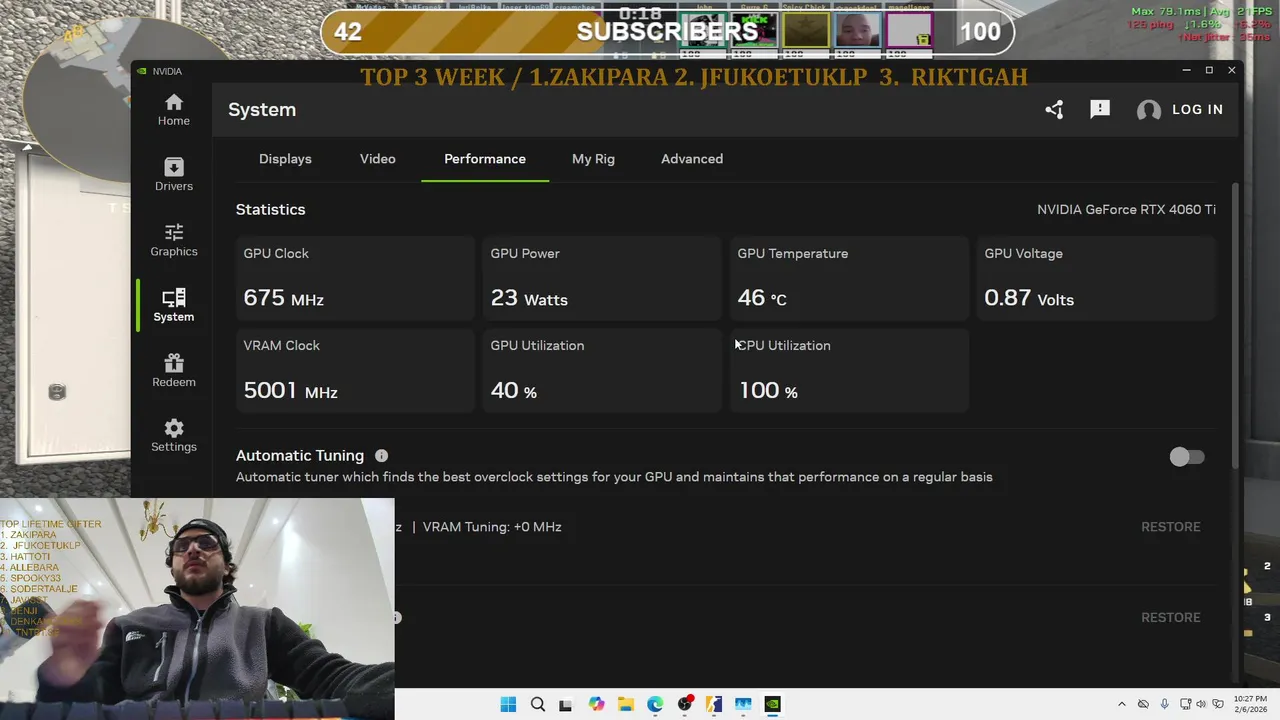Viewport: 1280px width, 720px height.
Task: Click the VRAM Tuning: +0 MHz text
Action: click(492, 527)
